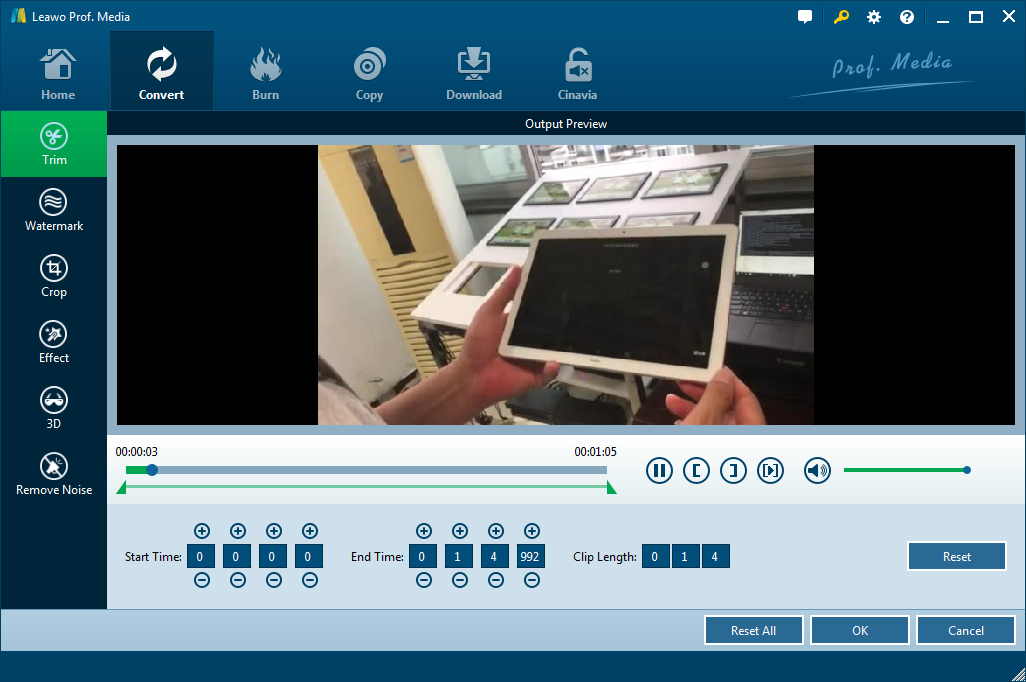Select the Remove Noise tab
This screenshot has width=1026, height=682.
(x=54, y=475)
